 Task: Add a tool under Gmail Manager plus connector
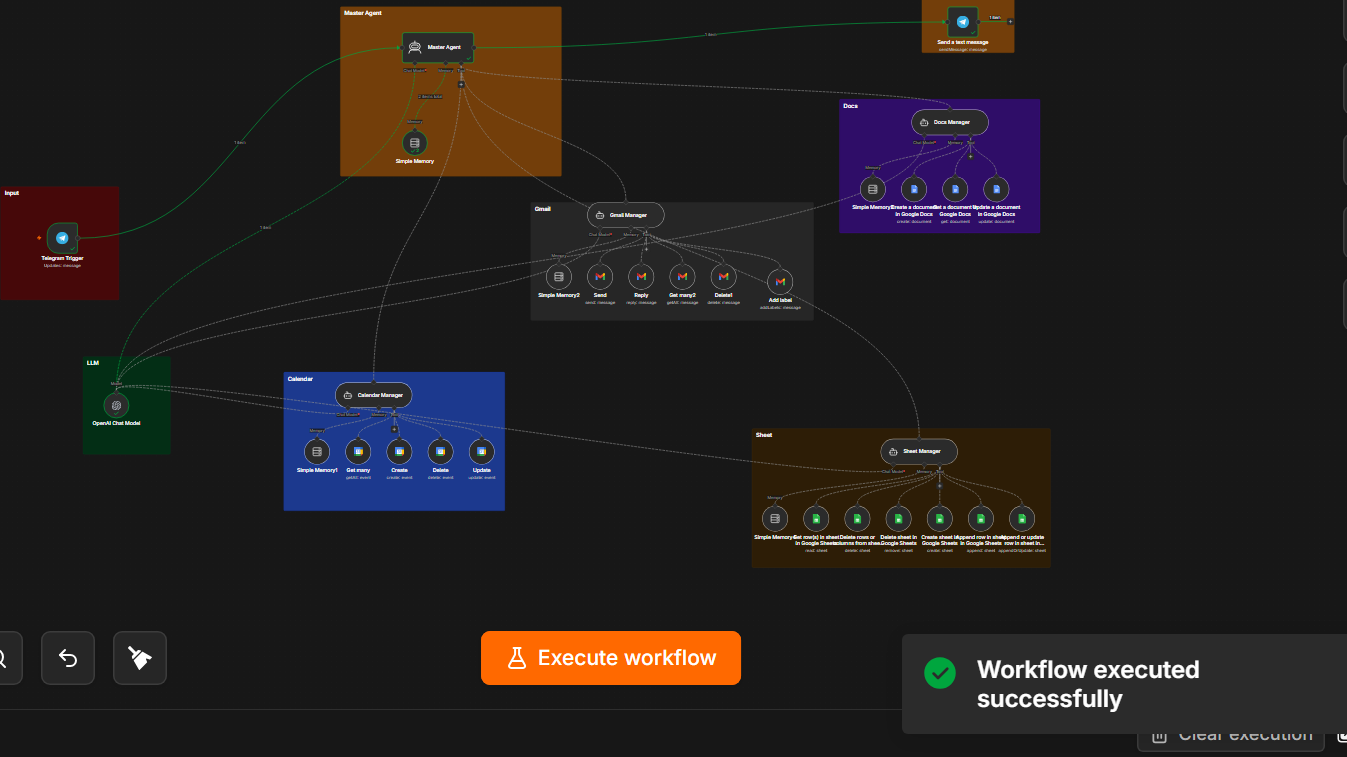pyautogui.click(x=646, y=249)
